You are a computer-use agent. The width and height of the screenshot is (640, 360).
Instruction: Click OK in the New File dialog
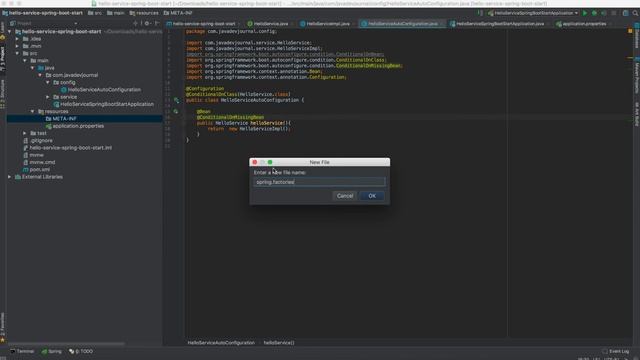(x=371, y=196)
